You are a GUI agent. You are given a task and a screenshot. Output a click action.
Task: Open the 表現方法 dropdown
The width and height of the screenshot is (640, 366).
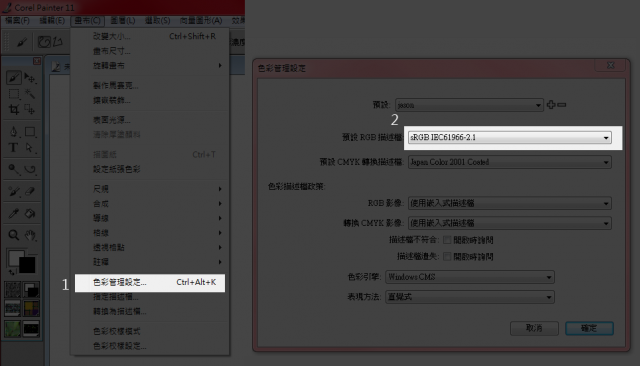point(469,297)
